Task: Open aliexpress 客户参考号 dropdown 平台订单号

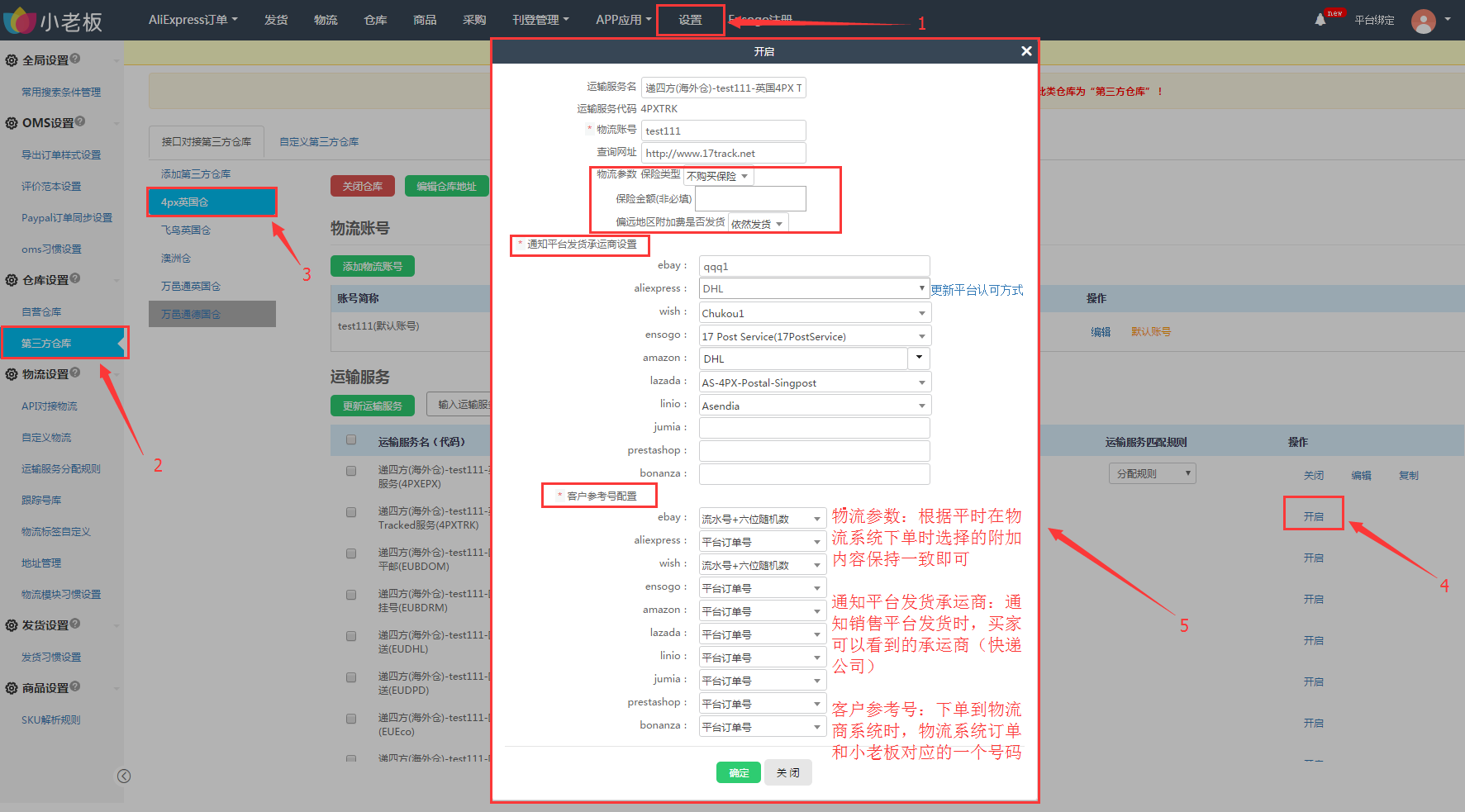Action: click(x=763, y=542)
